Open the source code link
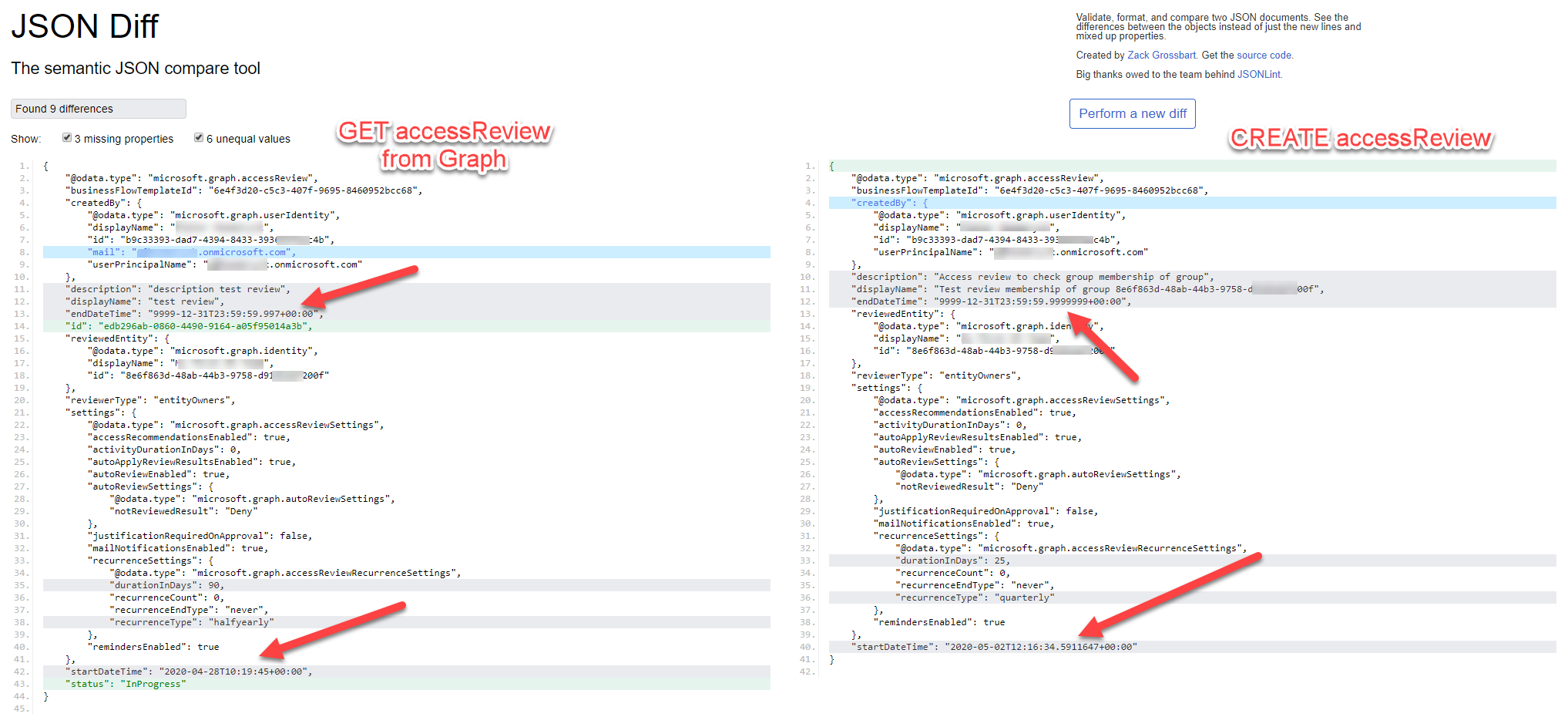This screenshot has height=717, width=1568. (1264, 56)
